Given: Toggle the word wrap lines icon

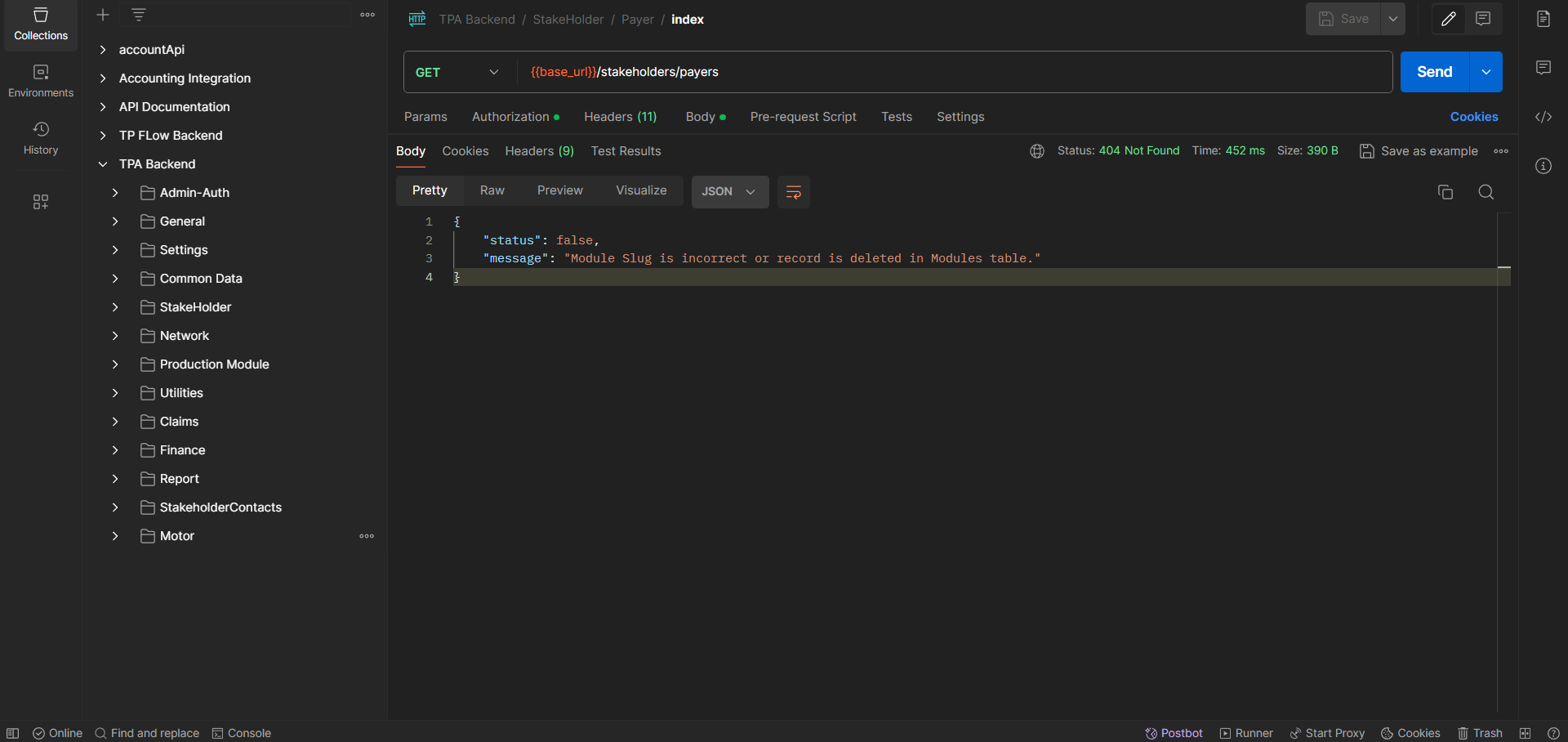Looking at the screenshot, I should [793, 192].
